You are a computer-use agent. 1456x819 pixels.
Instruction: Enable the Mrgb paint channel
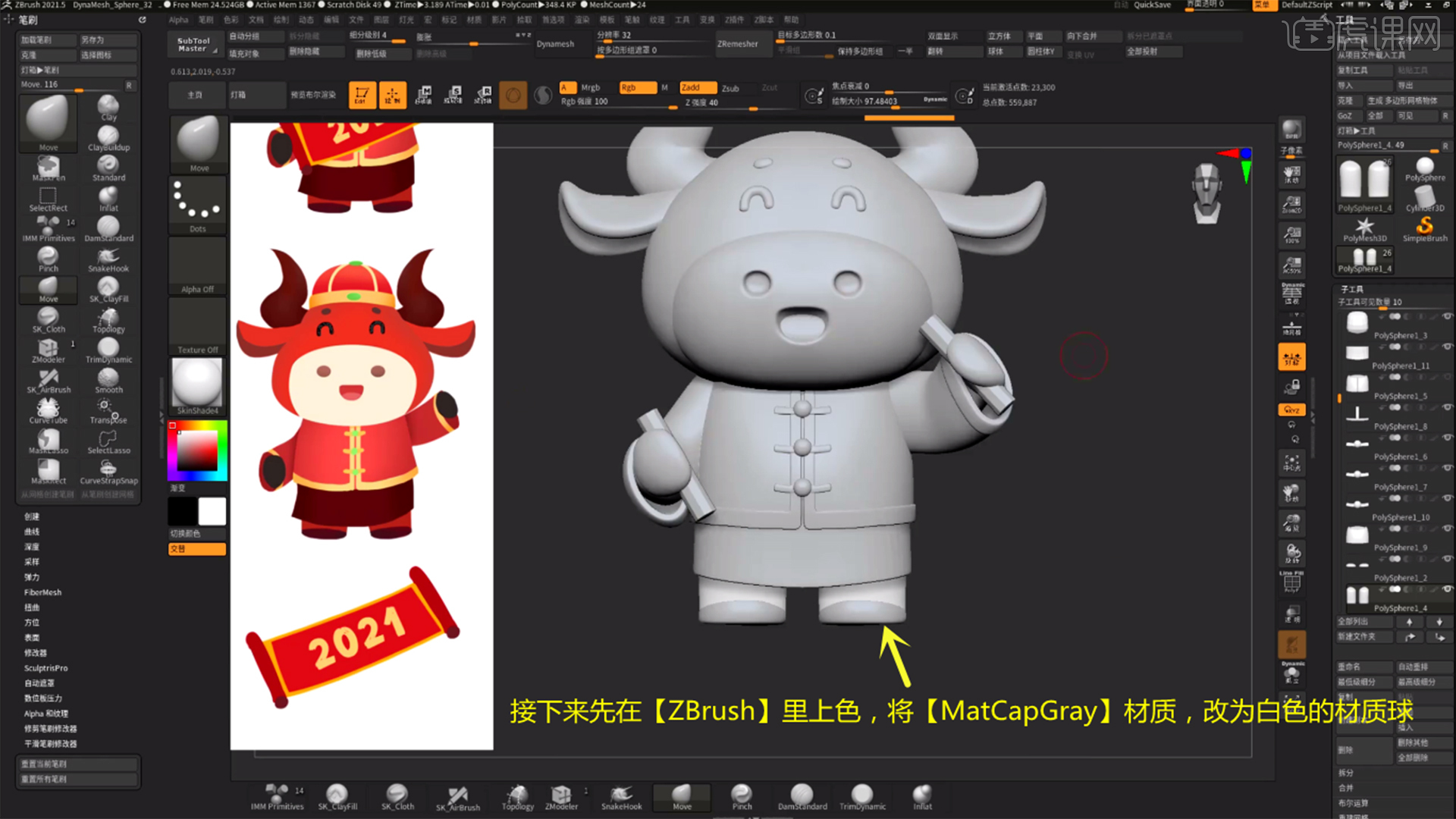590,87
